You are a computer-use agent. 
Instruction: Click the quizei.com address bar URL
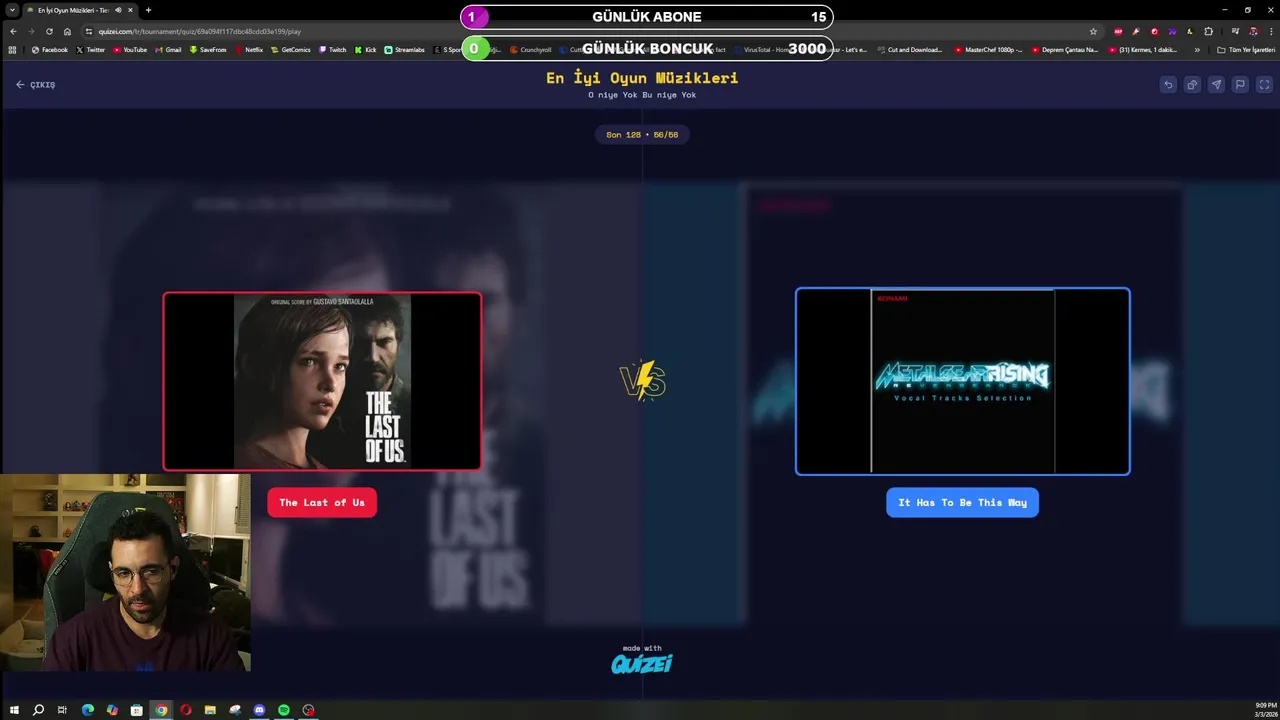[x=199, y=31]
